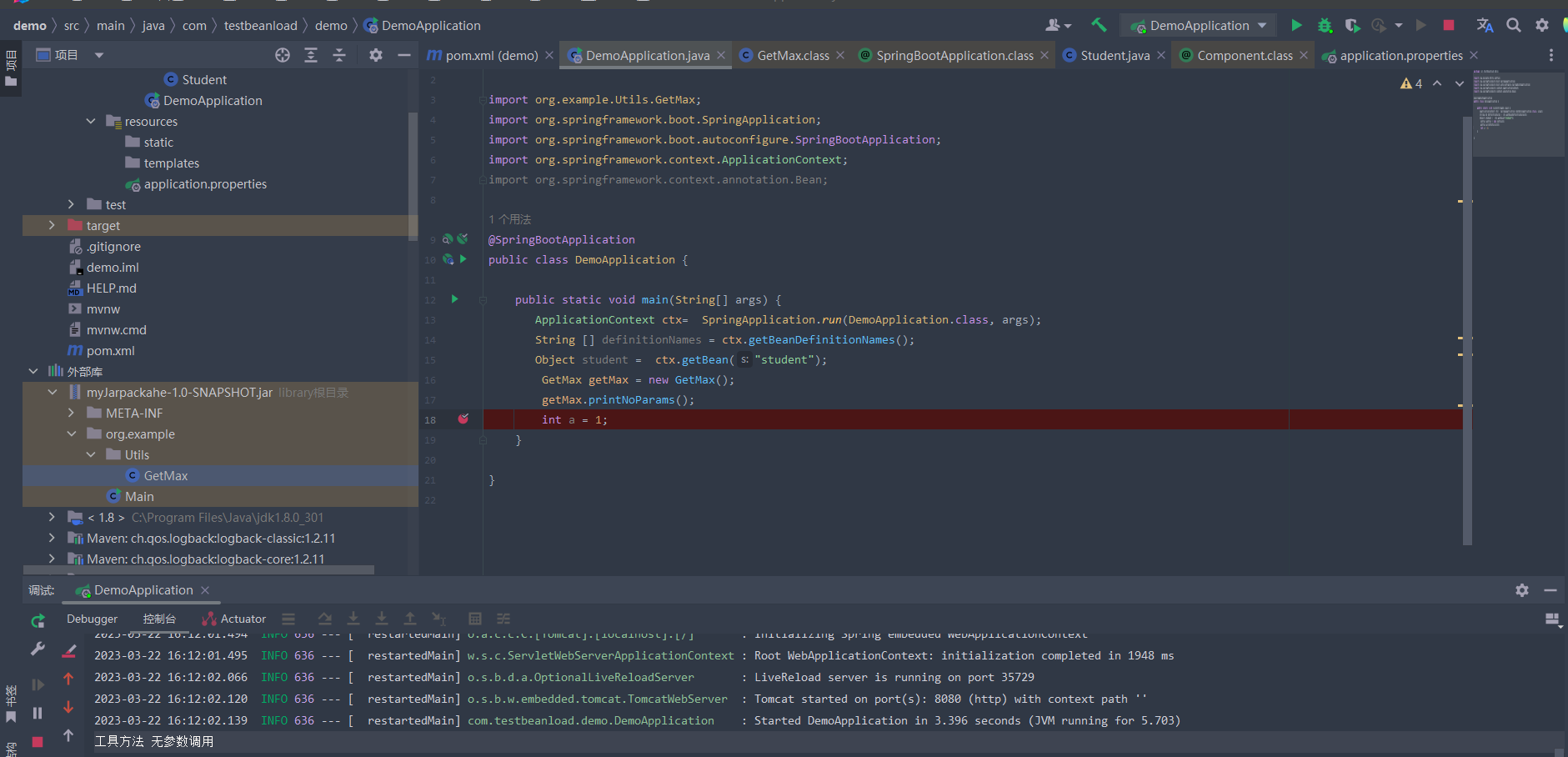Run with Coverage from the toolbar
The height and width of the screenshot is (757, 1568).
pyautogui.click(x=1352, y=26)
